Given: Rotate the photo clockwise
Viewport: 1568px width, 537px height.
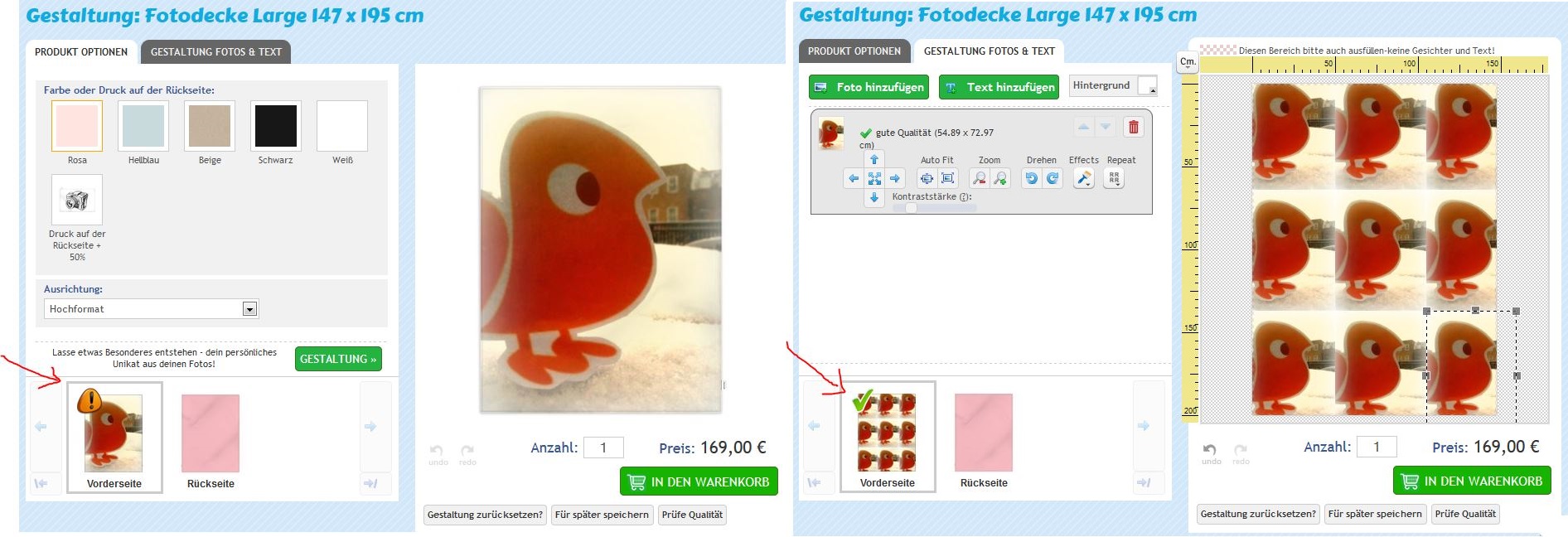Looking at the screenshot, I should [1053, 178].
